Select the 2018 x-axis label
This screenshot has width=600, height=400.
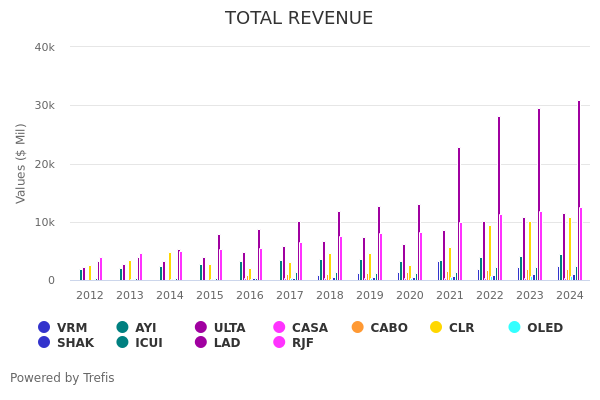[x=330, y=296]
